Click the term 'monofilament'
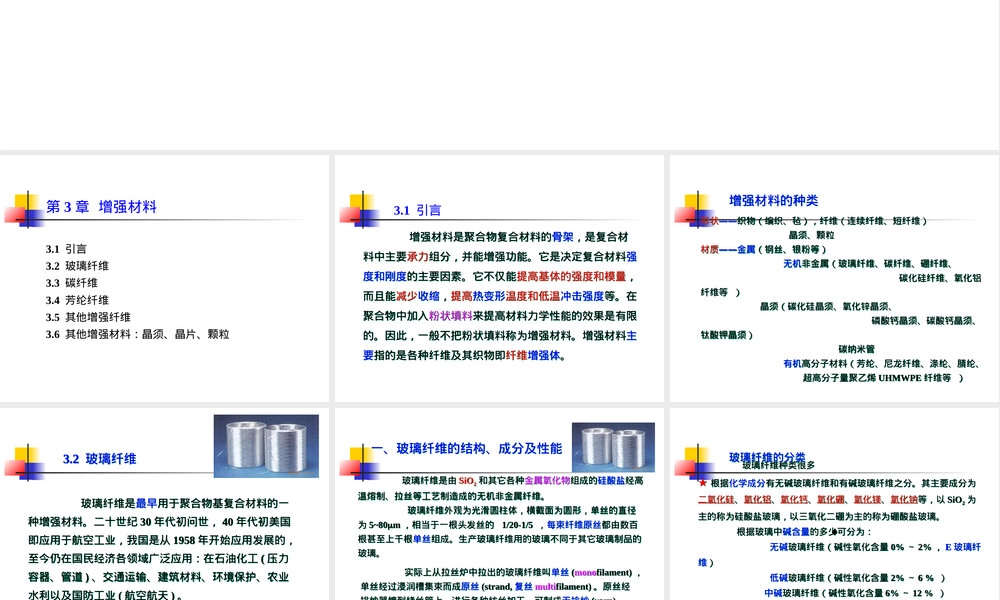 click(x=603, y=573)
